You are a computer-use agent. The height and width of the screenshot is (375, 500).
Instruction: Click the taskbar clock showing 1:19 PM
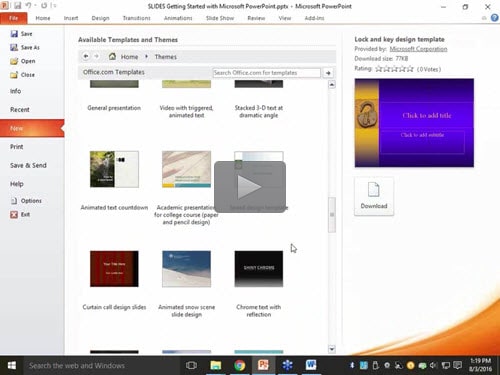click(x=480, y=365)
